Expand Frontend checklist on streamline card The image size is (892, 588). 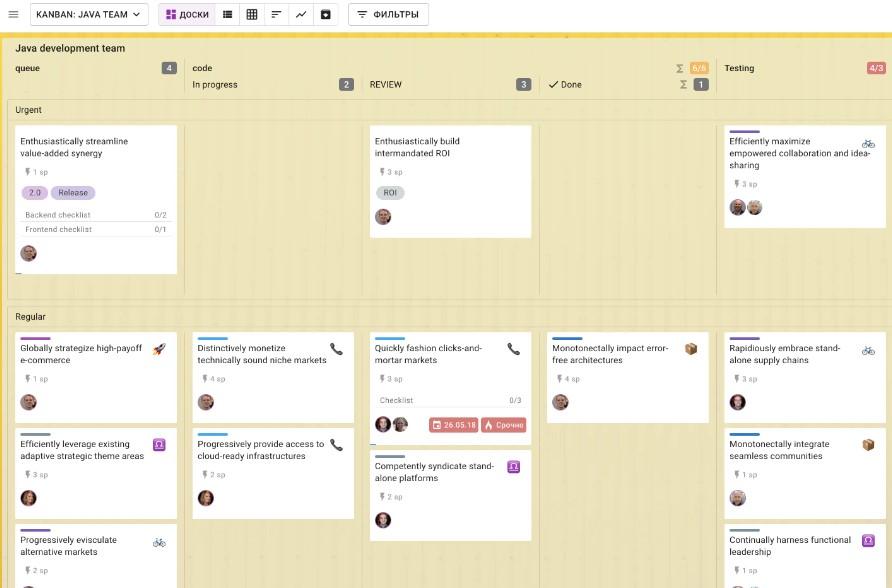[95, 229]
